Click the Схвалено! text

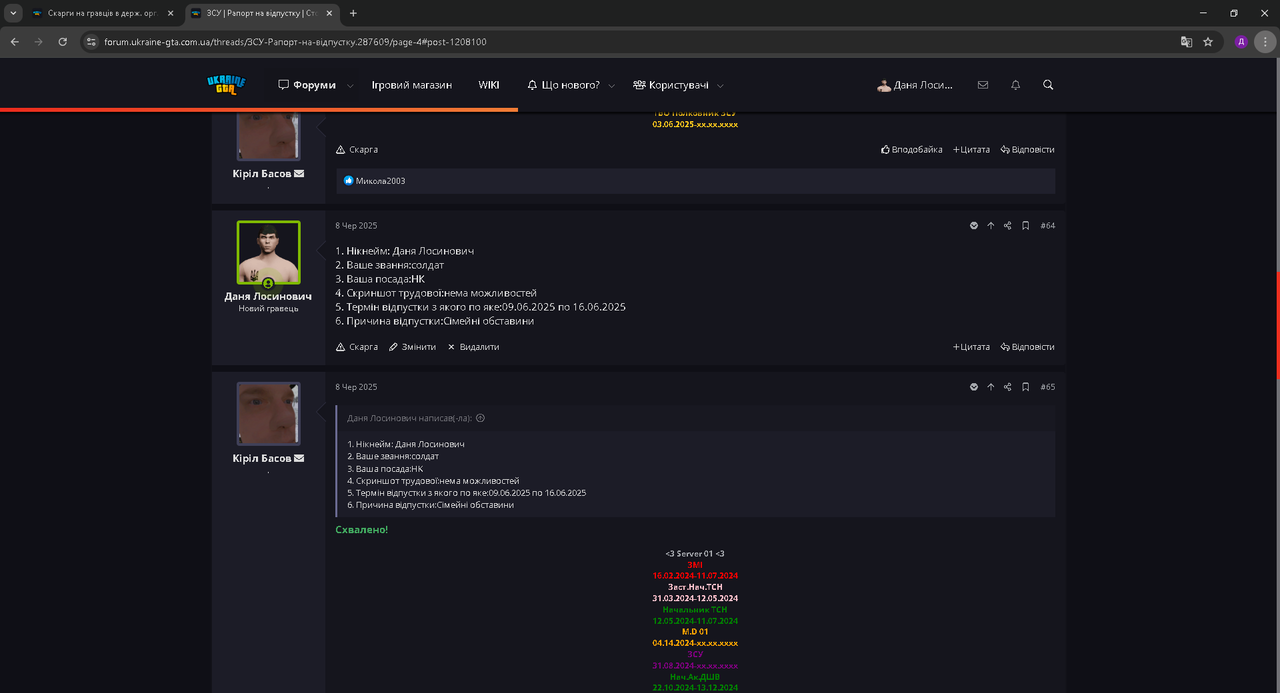coord(362,529)
